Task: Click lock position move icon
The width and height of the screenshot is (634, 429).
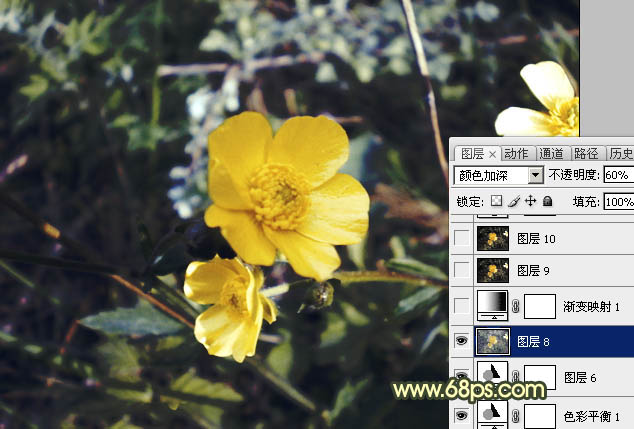Action: [x=531, y=201]
